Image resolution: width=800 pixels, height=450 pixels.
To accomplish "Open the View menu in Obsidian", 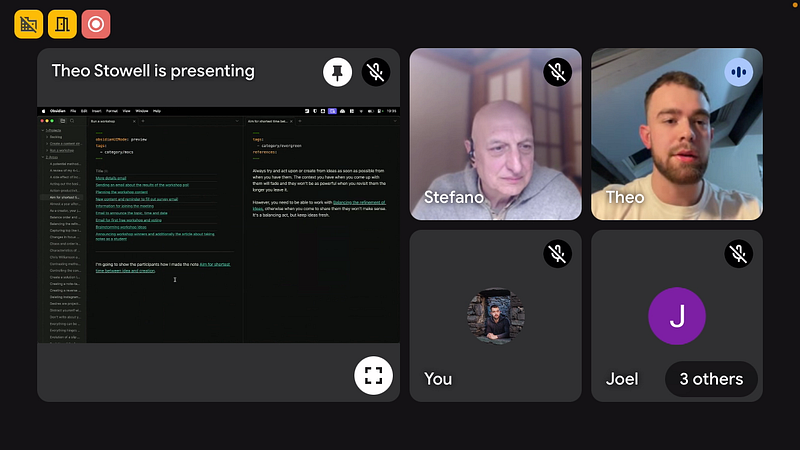I will 126,111.
